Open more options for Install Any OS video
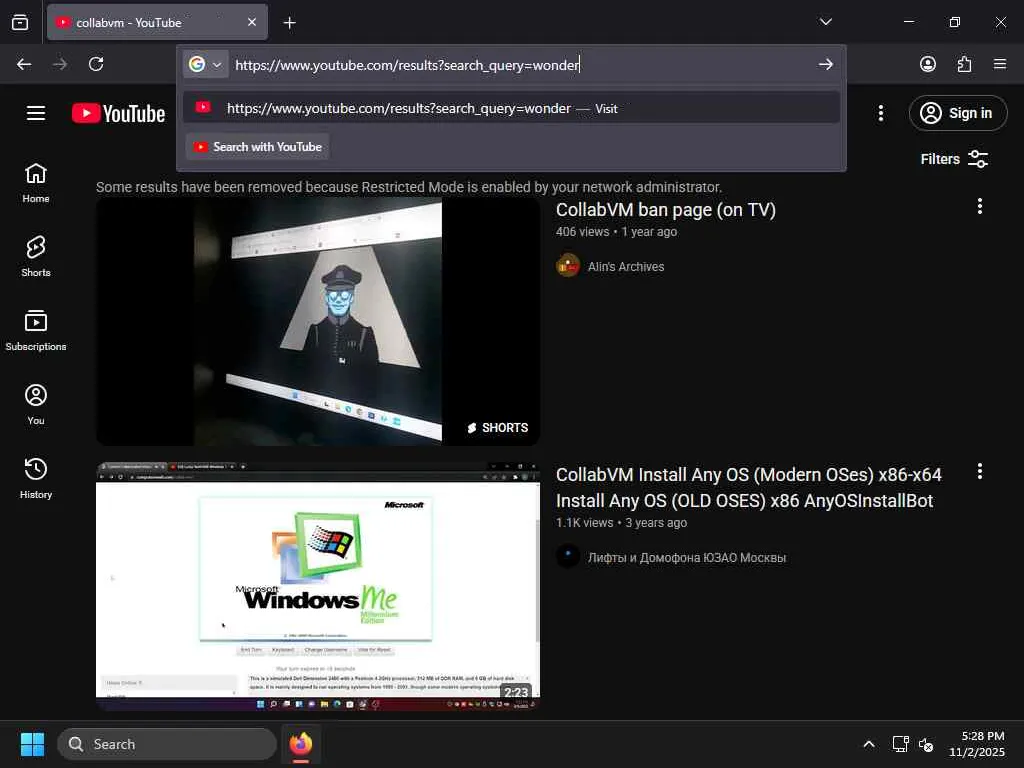 (x=979, y=472)
